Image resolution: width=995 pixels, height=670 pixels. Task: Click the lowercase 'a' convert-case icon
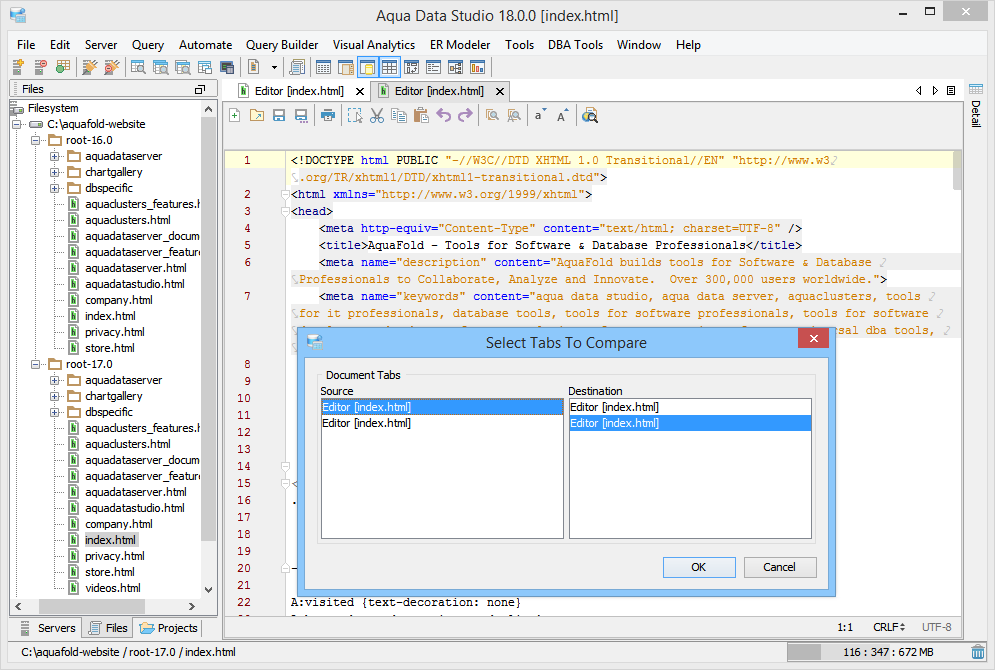[540, 115]
